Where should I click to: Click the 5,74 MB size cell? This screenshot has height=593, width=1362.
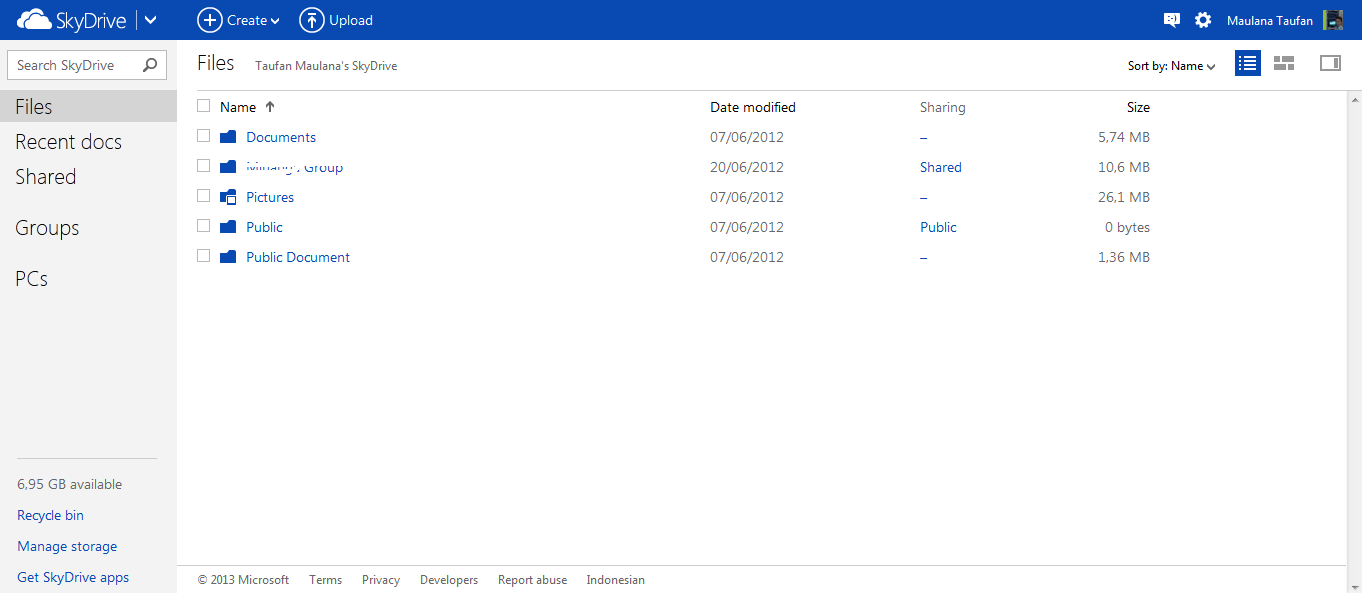pyautogui.click(x=1124, y=137)
